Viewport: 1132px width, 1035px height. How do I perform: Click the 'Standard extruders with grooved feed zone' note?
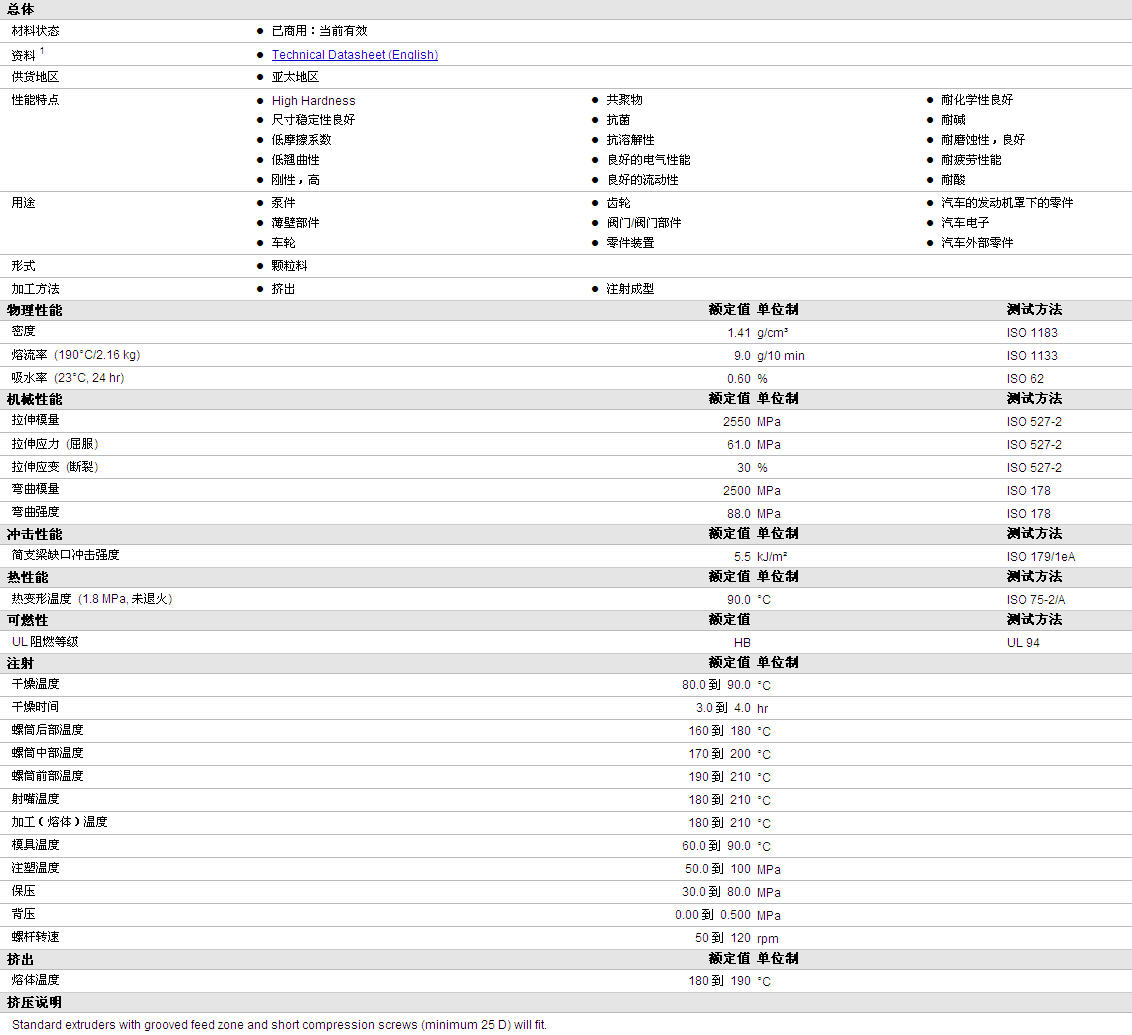click(x=279, y=1025)
